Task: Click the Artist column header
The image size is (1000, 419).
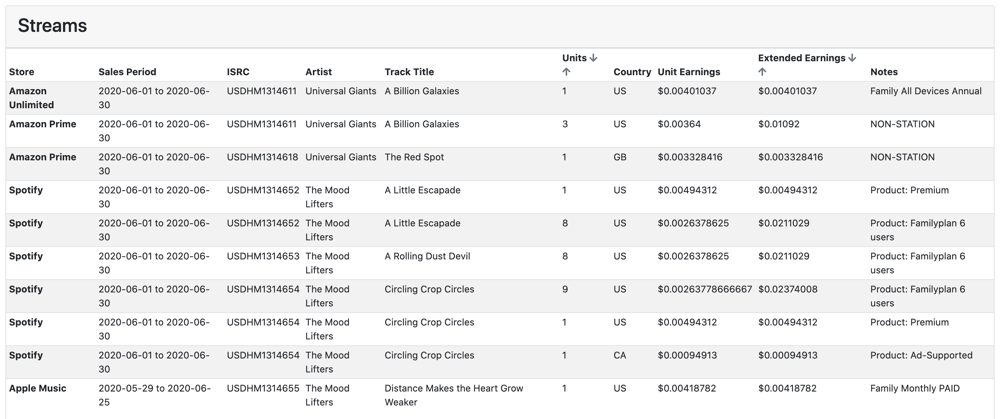Action: (318, 72)
